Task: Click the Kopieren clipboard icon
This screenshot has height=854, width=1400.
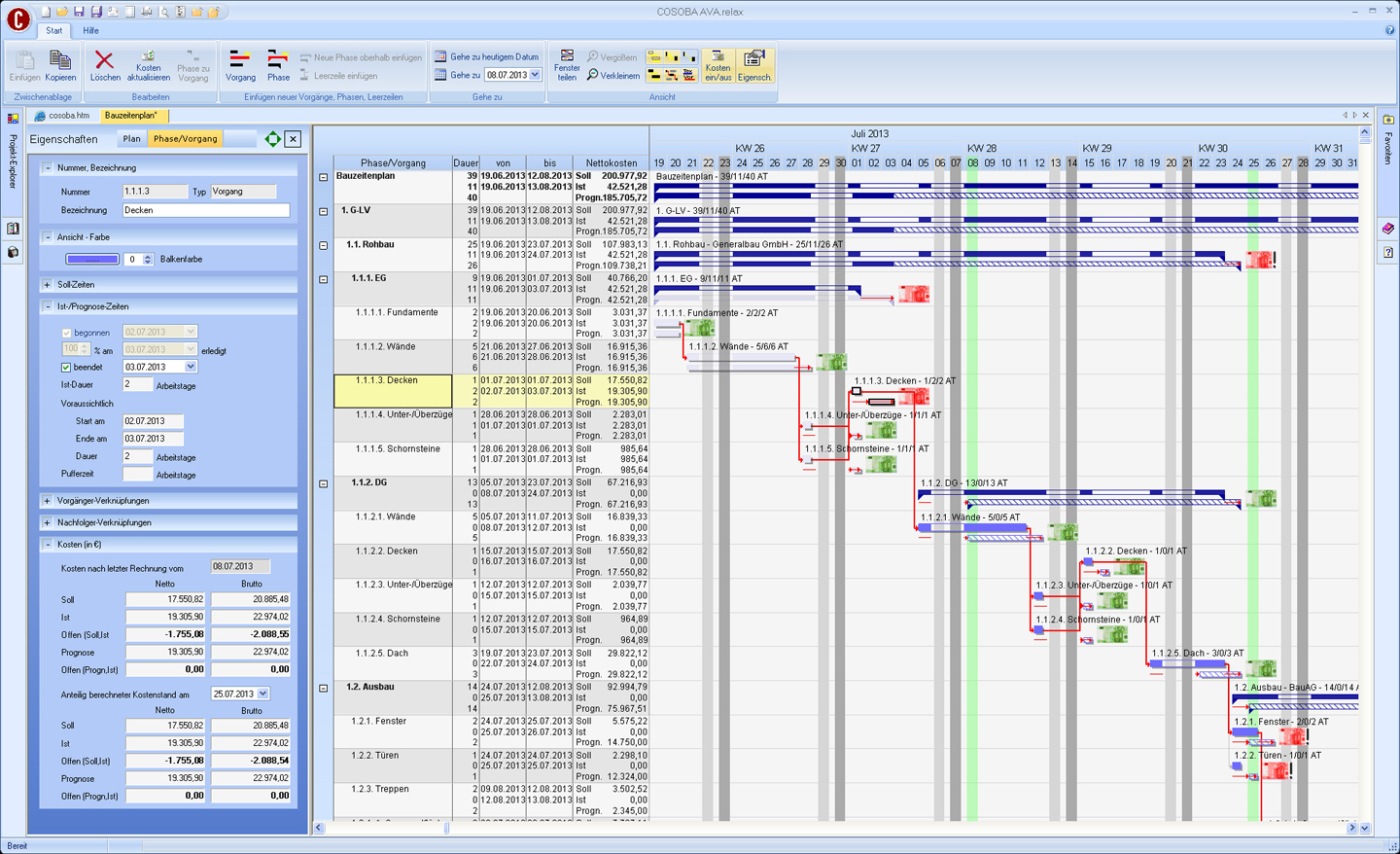Action: click(60, 64)
